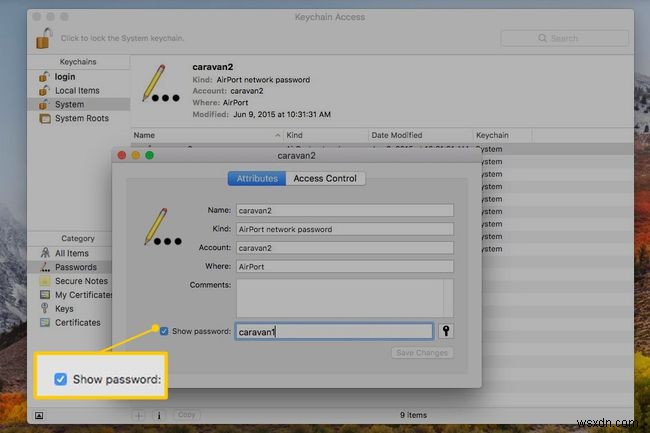Click the pencil icon in Keychain Access header
The height and width of the screenshot is (433, 650).
[x=161, y=83]
